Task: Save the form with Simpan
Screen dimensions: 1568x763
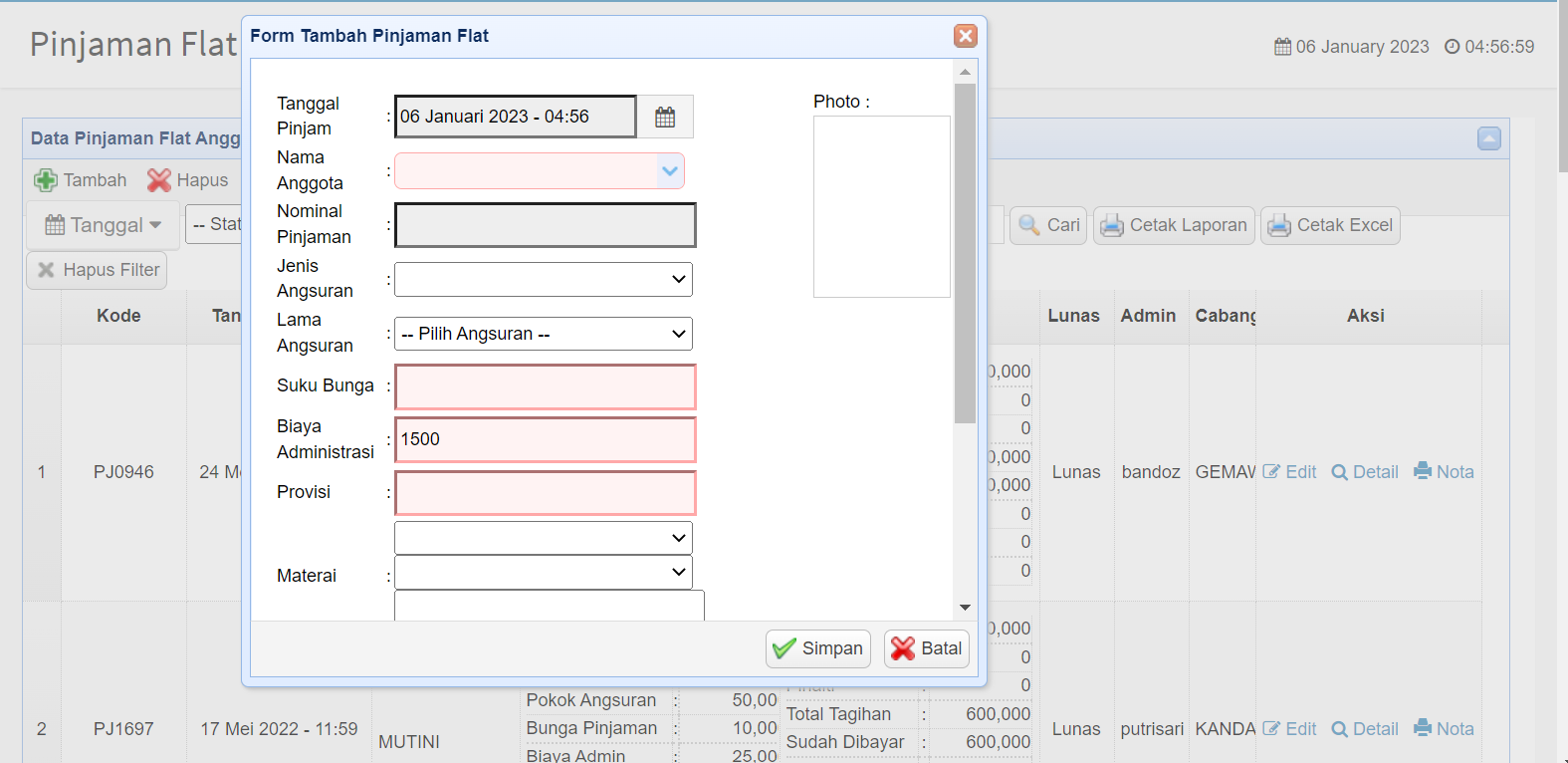Action: (818, 648)
